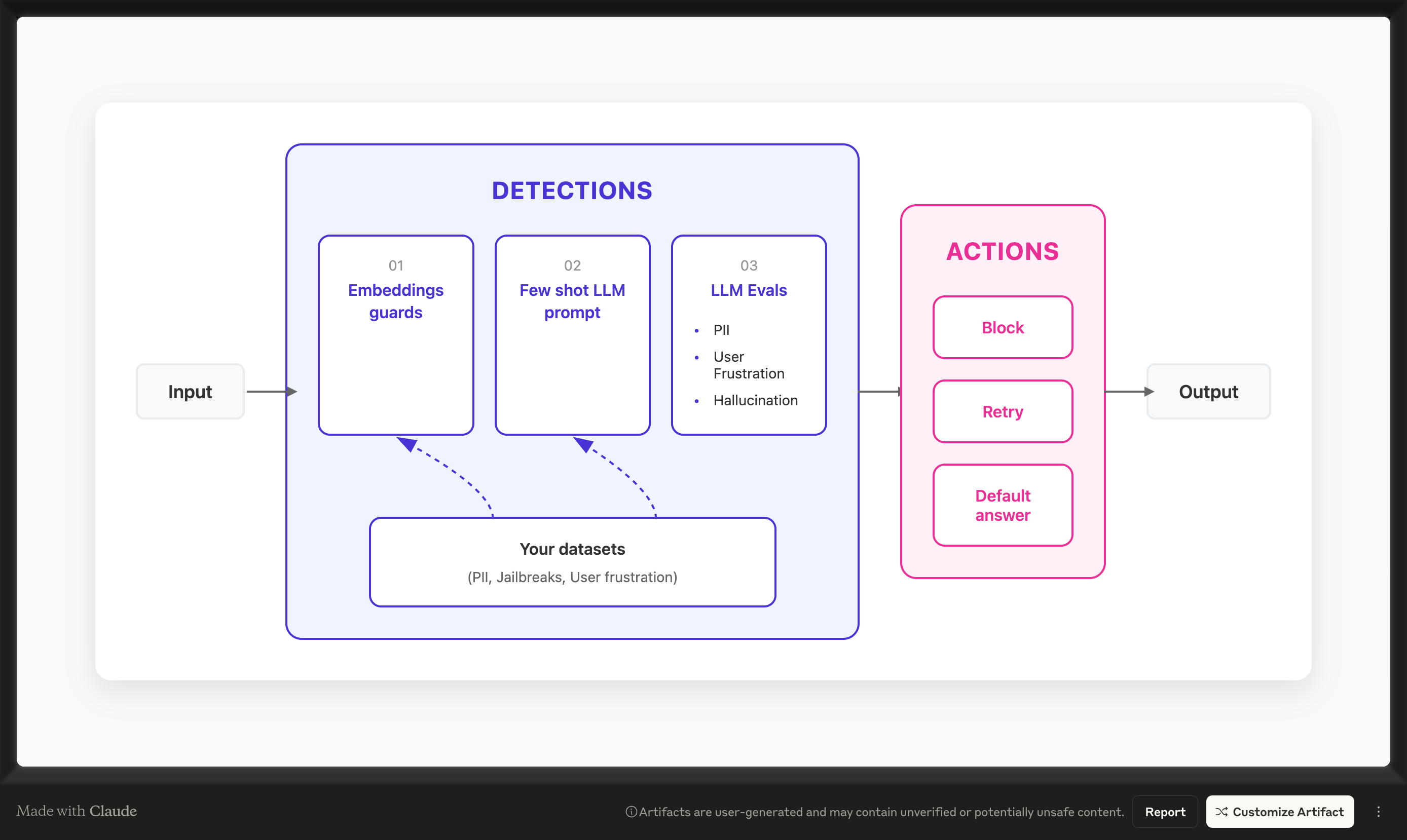
Task: Open the Made with Claude link
Action: click(77, 811)
